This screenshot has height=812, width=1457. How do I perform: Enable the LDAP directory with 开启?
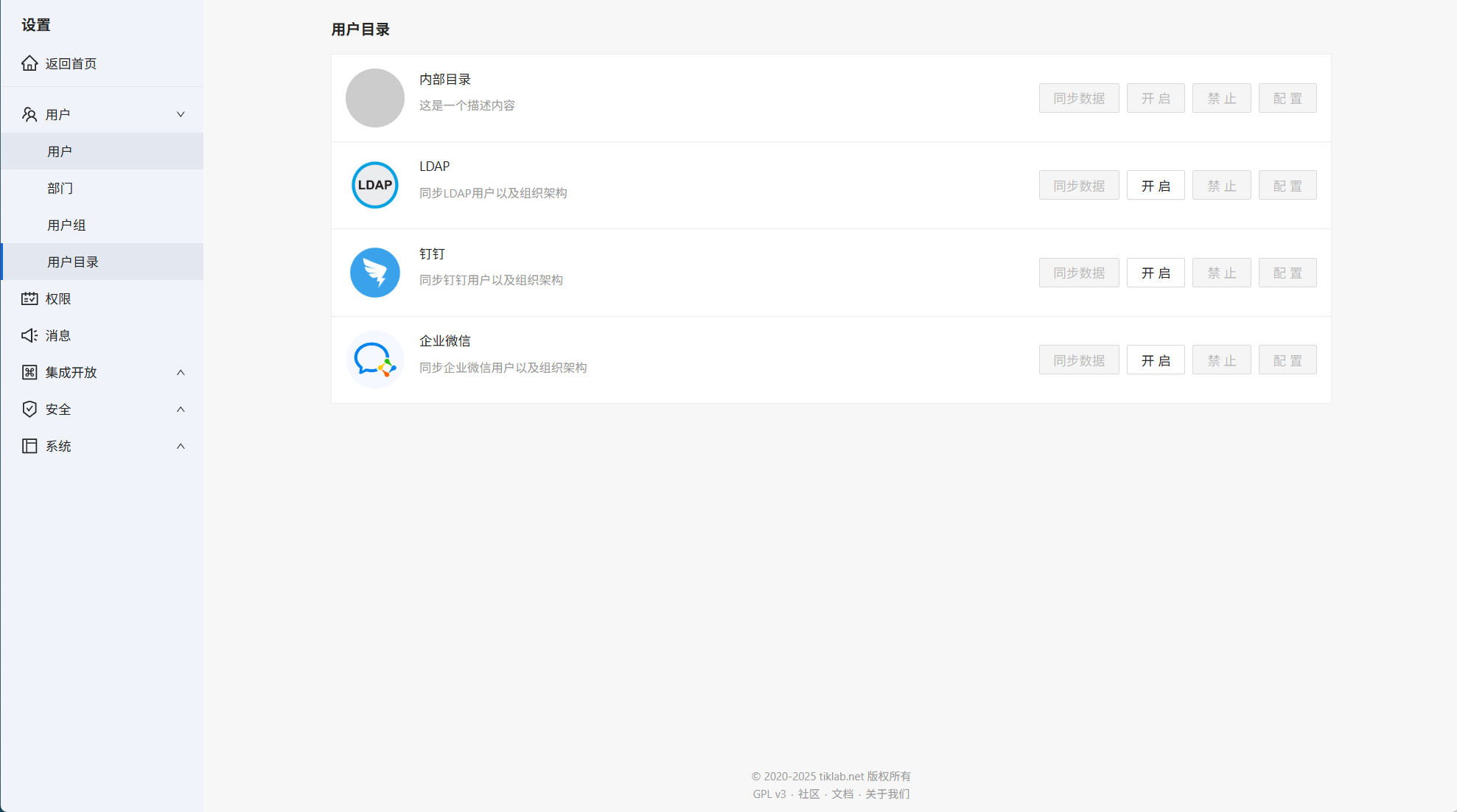tap(1156, 186)
